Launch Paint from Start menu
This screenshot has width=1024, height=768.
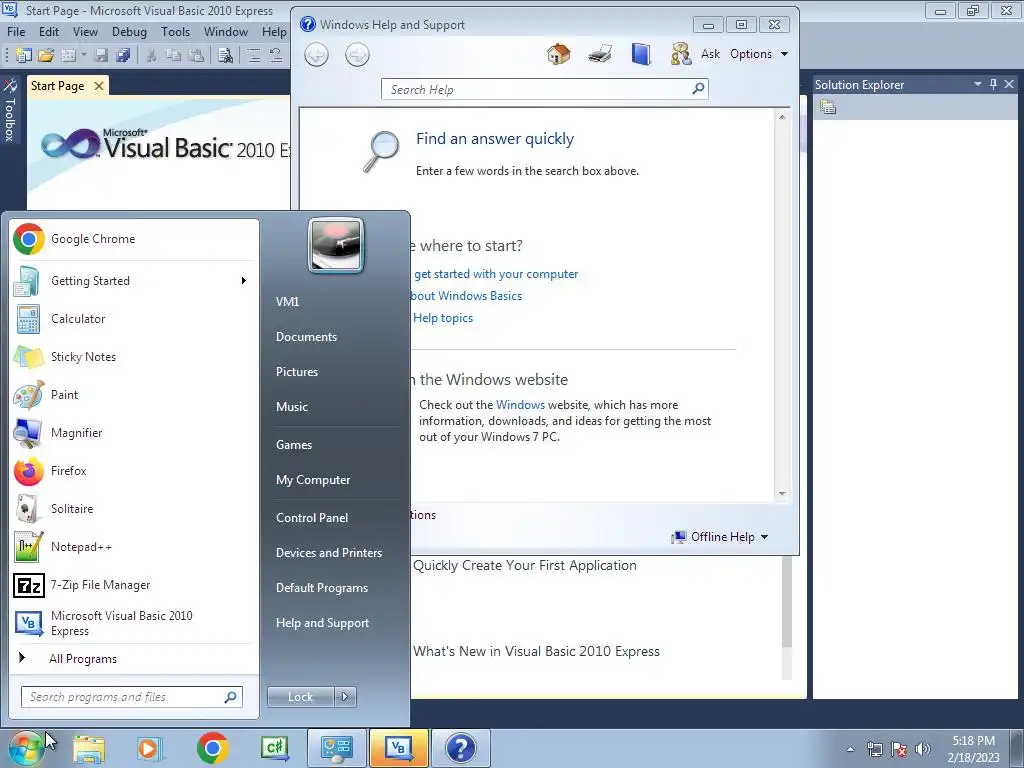coord(134,394)
